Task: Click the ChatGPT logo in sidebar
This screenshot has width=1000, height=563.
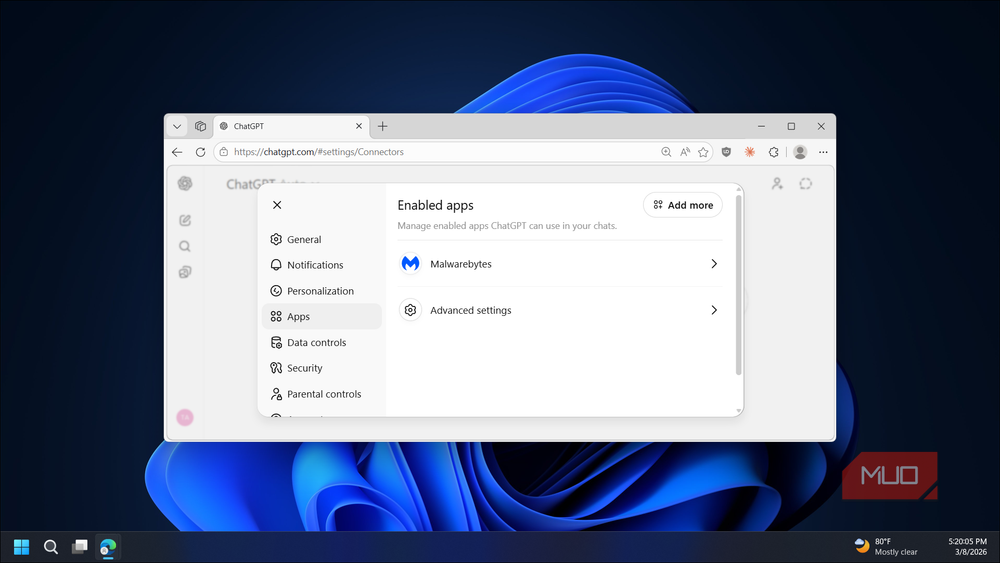Action: 185,184
